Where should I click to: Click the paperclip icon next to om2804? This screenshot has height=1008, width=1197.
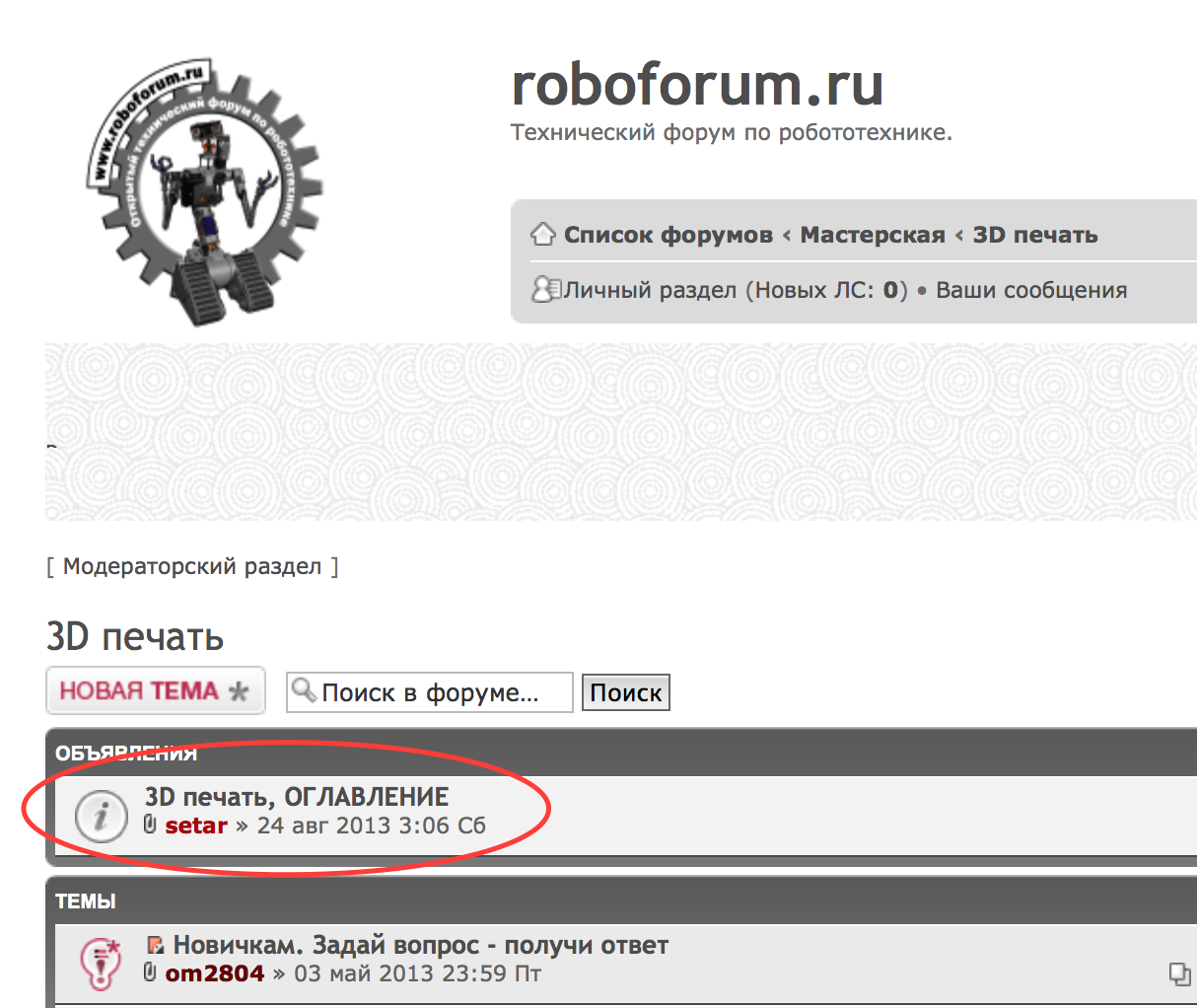pyautogui.click(x=150, y=972)
